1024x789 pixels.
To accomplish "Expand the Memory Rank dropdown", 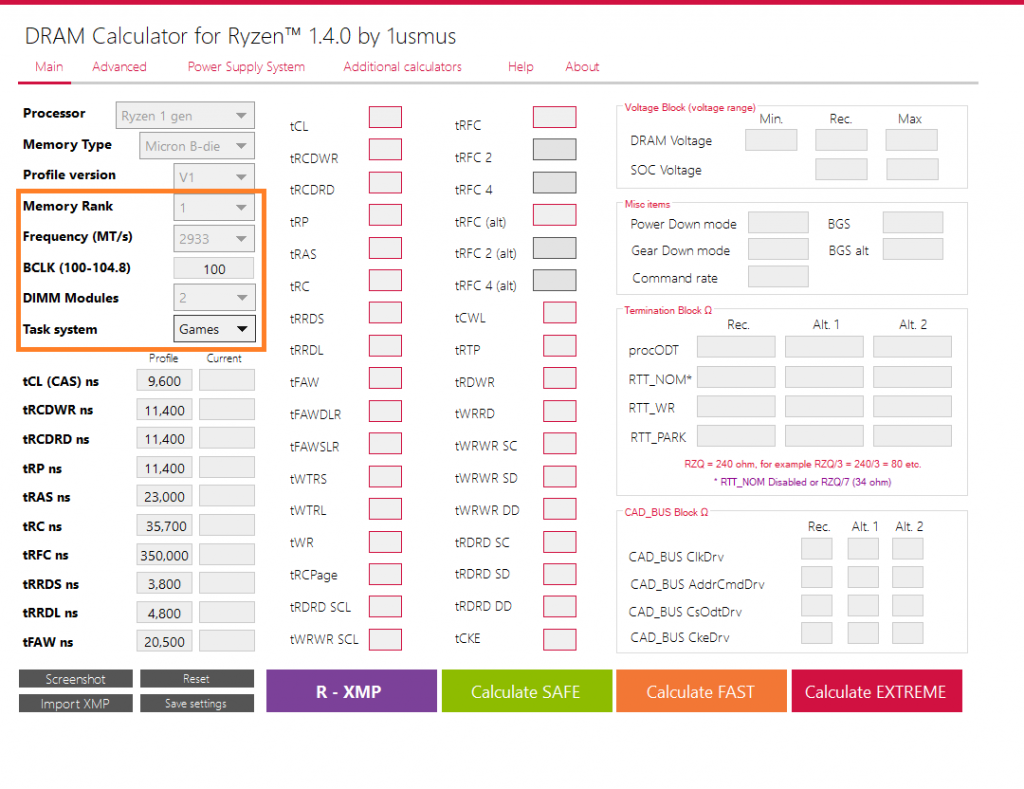I will [214, 208].
